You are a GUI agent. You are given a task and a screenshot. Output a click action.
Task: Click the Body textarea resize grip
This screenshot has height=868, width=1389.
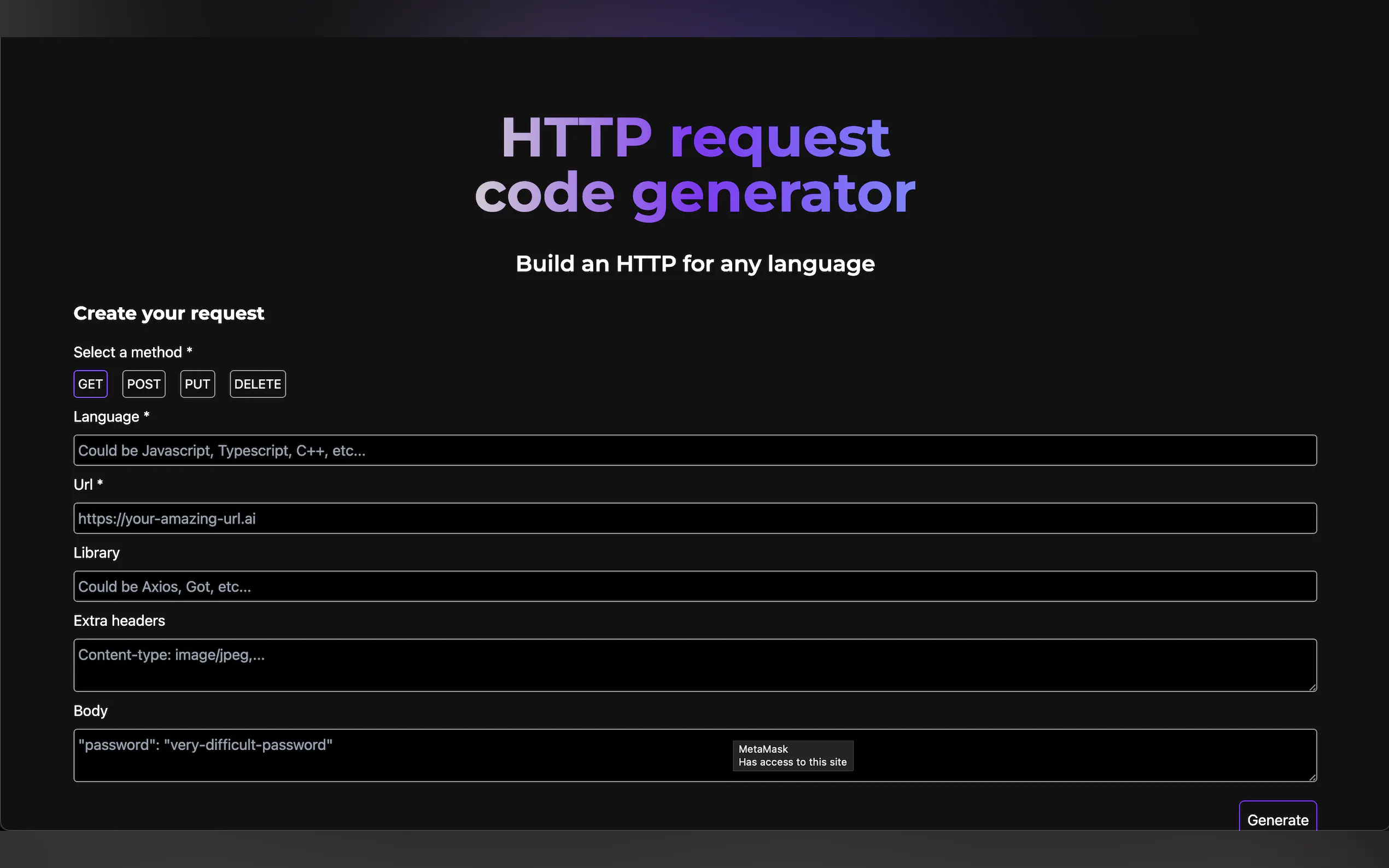[1312, 777]
